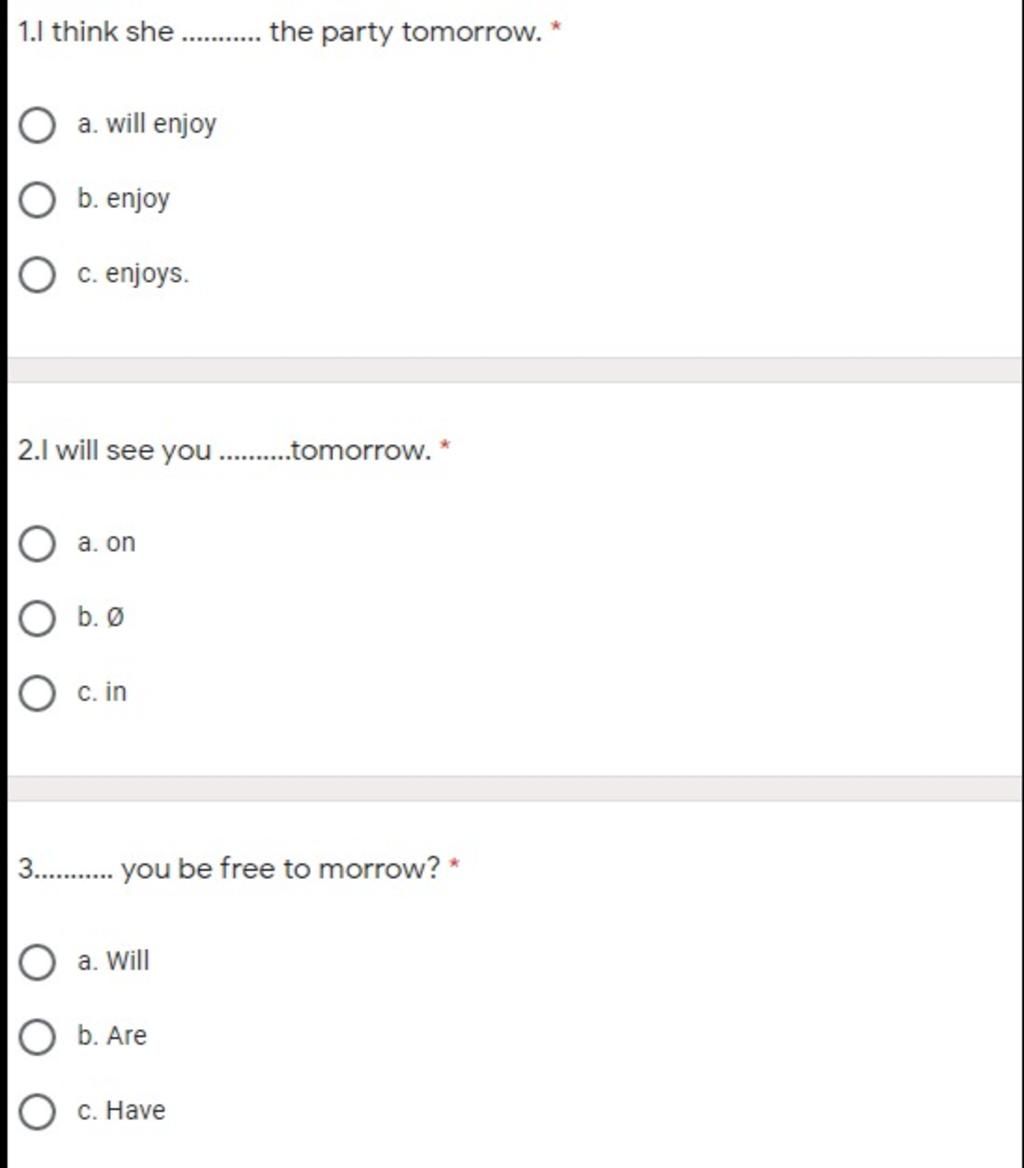Click the 'will enjoy' answer label text
The height and width of the screenshot is (1168, 1024).
point(160,125)
